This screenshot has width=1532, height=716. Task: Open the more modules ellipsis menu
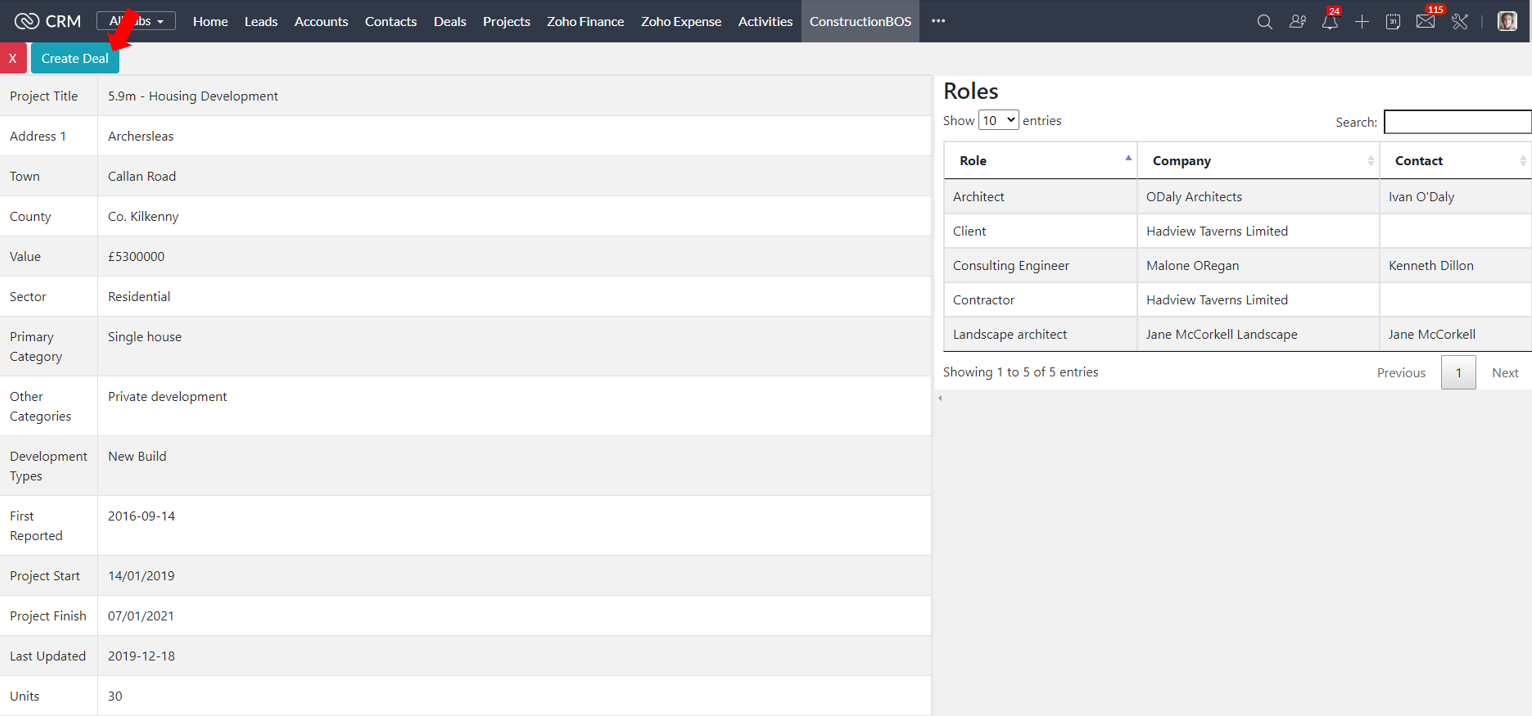(x=938, y=21)
